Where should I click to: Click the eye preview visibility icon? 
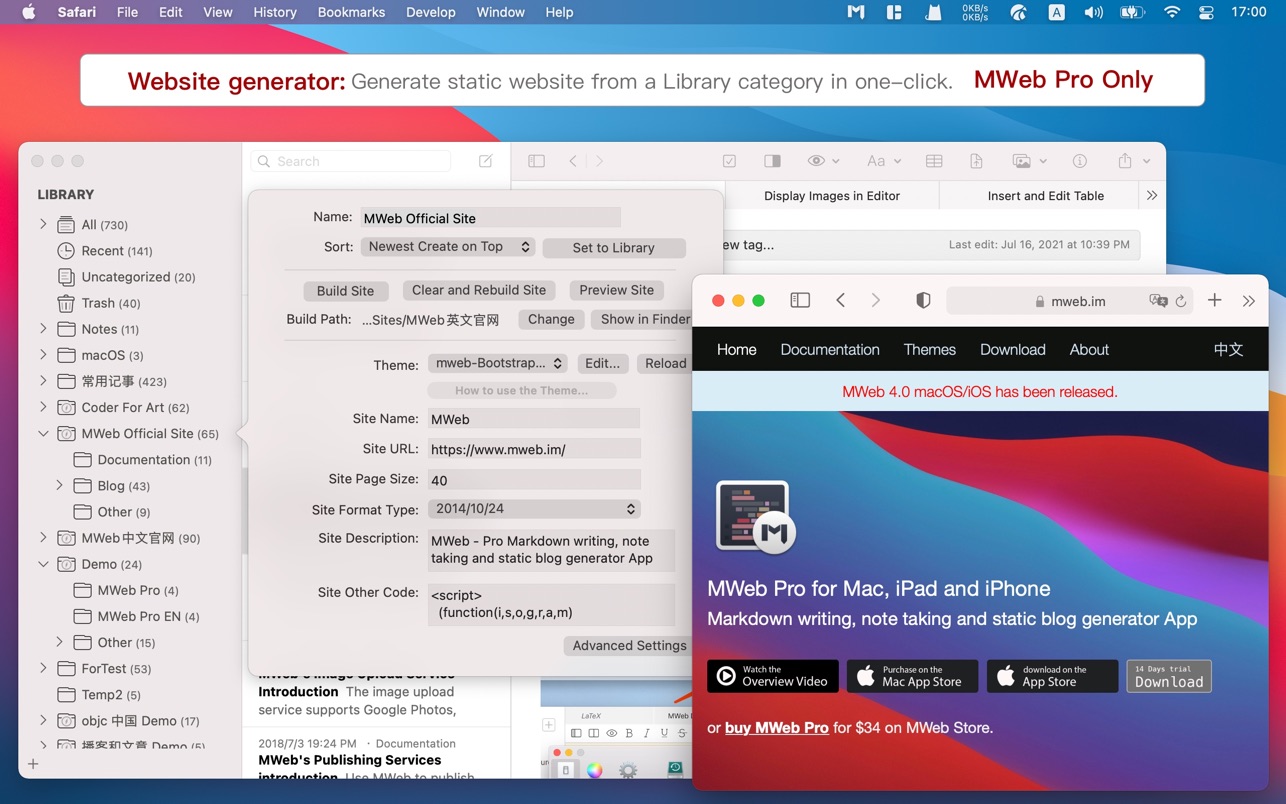click(817, 161)
